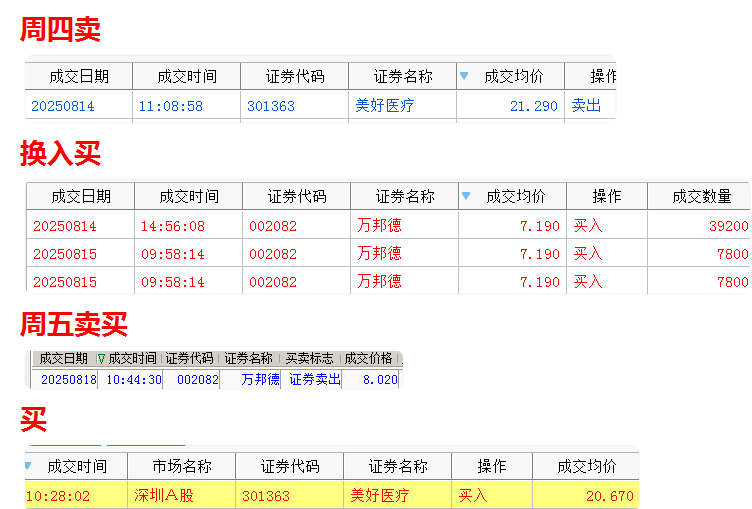Click 证券代码 header in the 市场名称 table

point(290,466)
